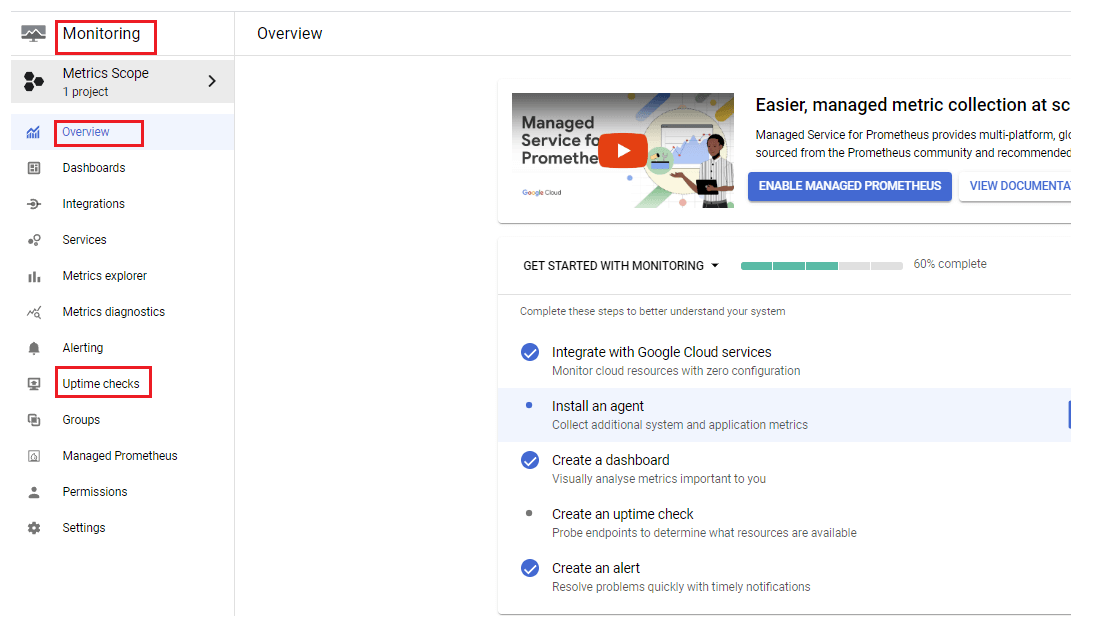The width and height of the screenshot is (1106, 626).
Task: Collapse the Get Started With Monitoring dropdown arrow
Action: pyautogui.click(x=715, y=265)
